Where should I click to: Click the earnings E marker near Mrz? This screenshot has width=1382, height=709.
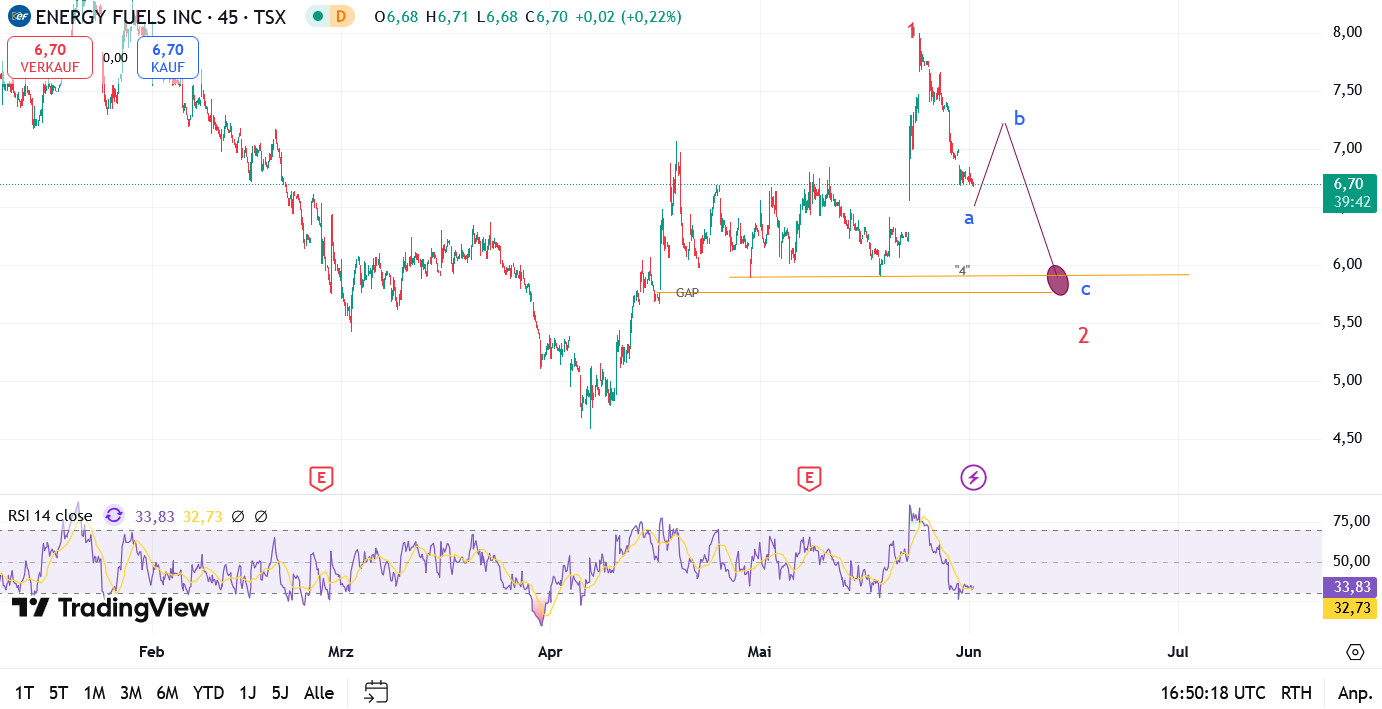pyautogui.click(x=321, y=478)
